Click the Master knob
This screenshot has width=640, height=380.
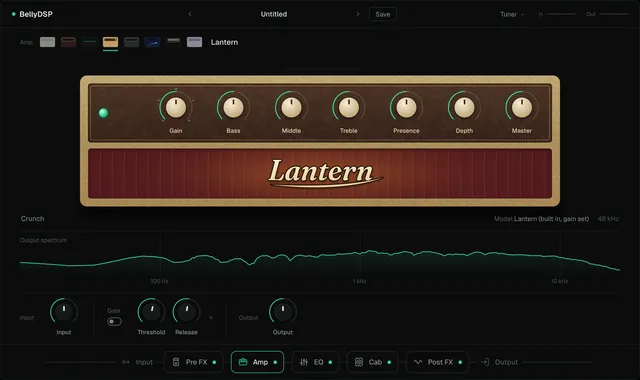pos(522,107)
